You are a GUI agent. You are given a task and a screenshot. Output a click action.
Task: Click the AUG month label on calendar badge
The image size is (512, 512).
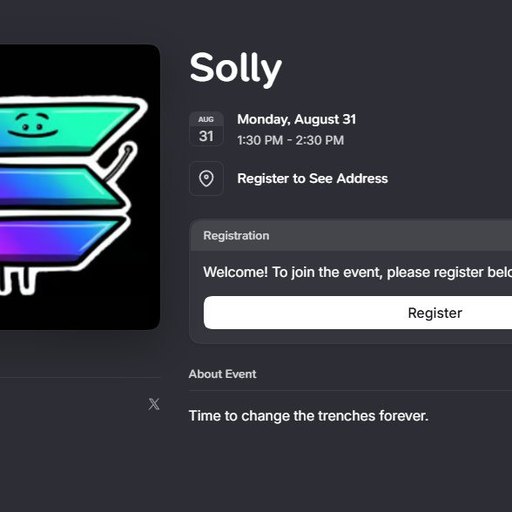pos(206,119)
